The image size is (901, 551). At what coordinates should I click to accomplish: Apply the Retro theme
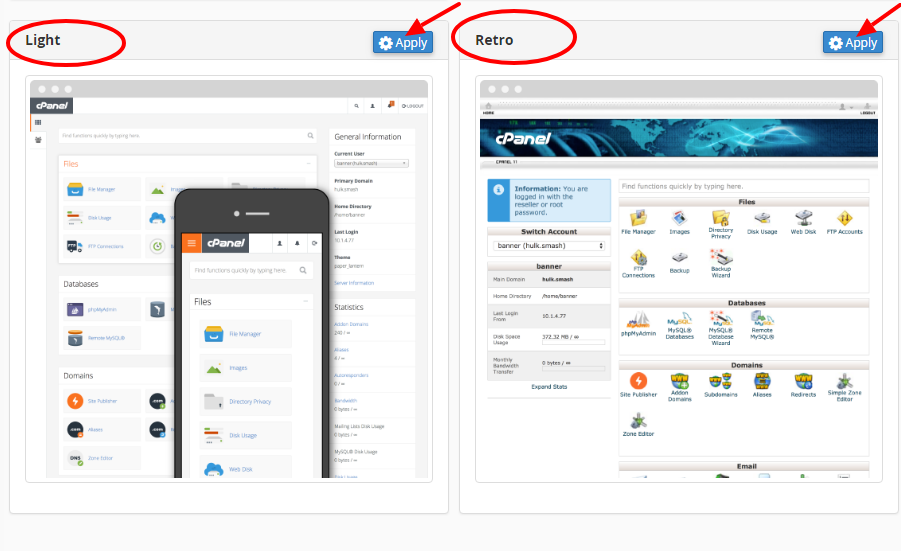tap(853, 43)
